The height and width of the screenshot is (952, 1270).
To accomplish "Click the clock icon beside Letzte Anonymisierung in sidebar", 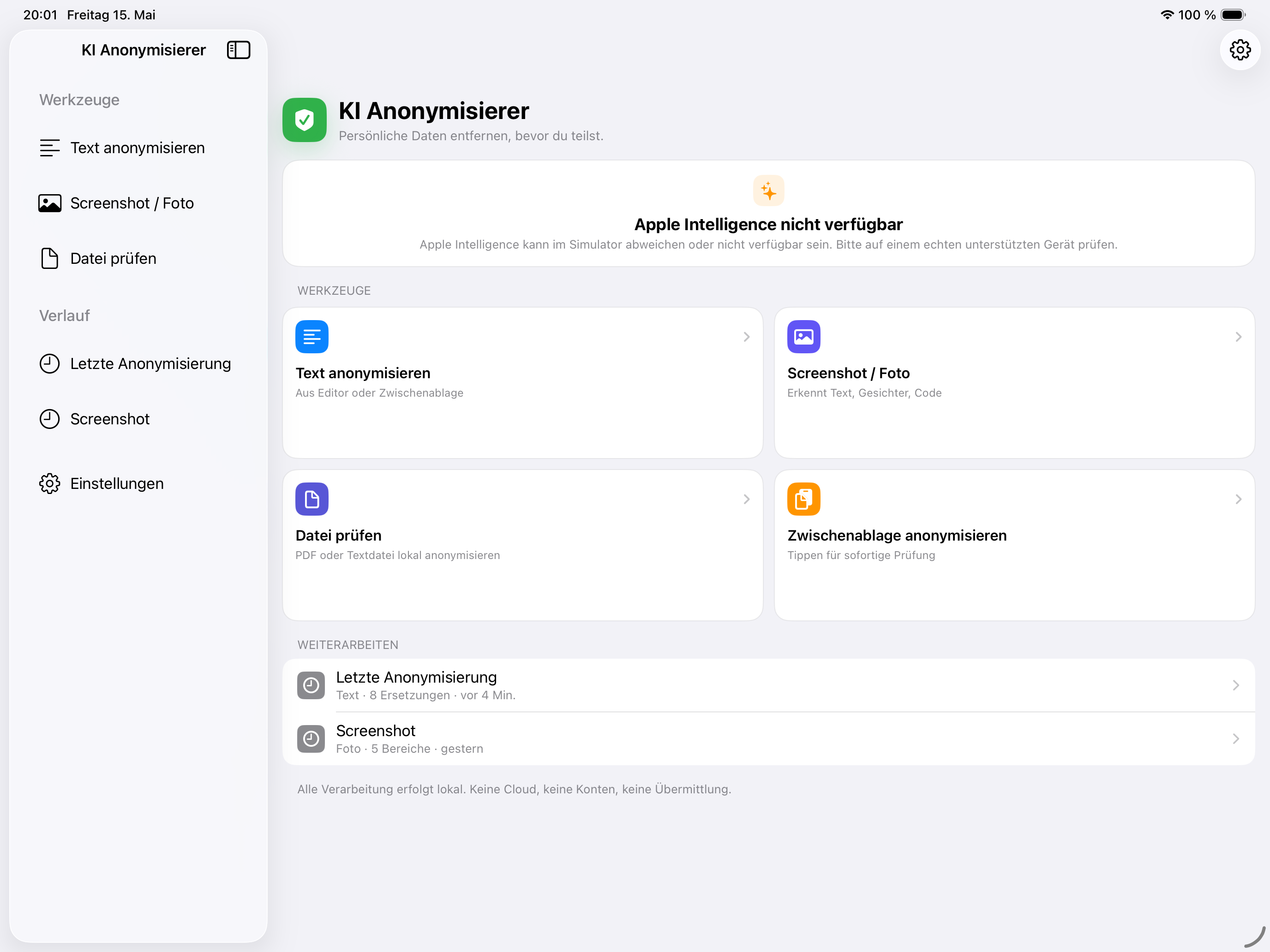I will click(x=49, y=364).
